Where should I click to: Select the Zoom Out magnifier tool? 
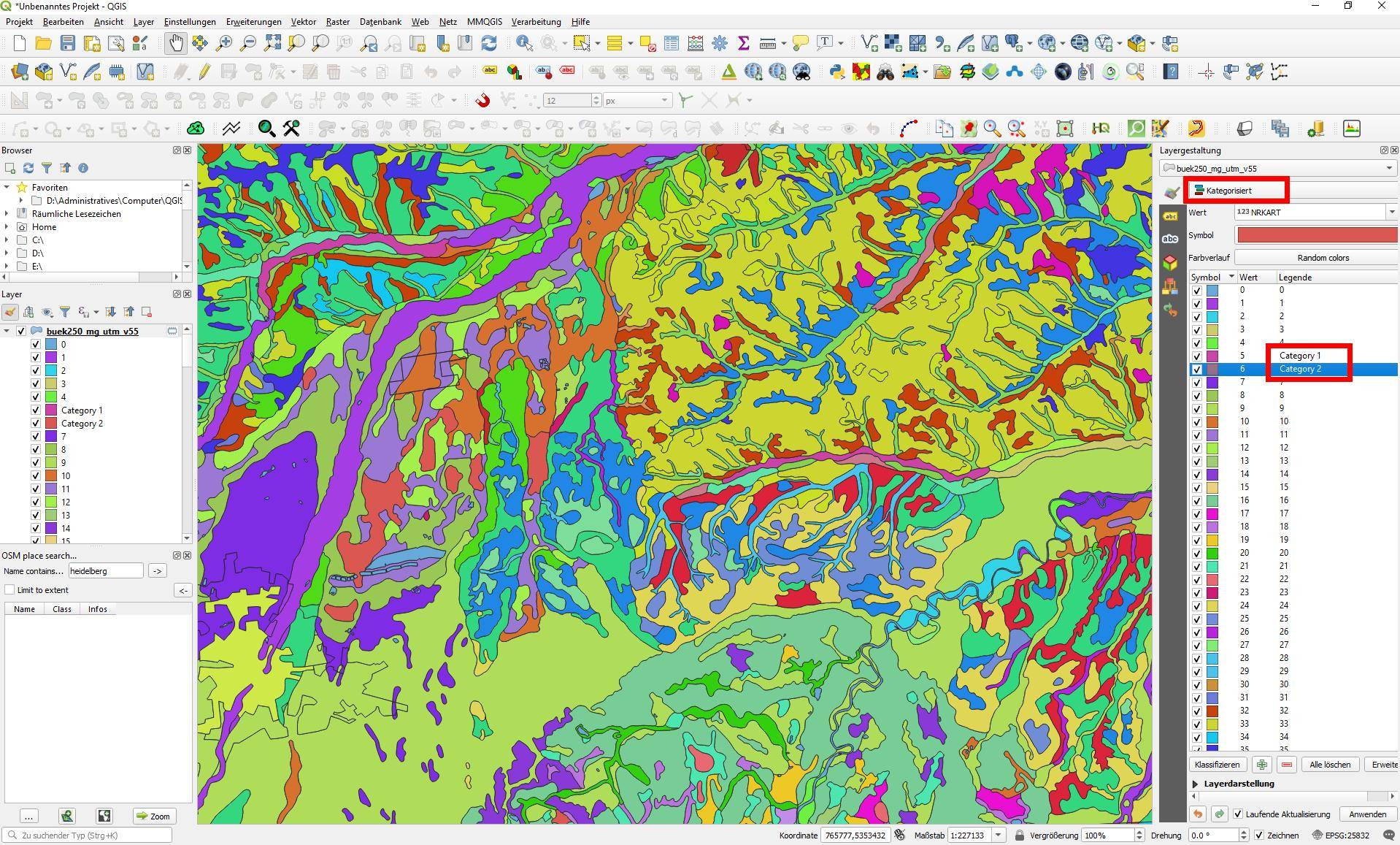point(248,43)
